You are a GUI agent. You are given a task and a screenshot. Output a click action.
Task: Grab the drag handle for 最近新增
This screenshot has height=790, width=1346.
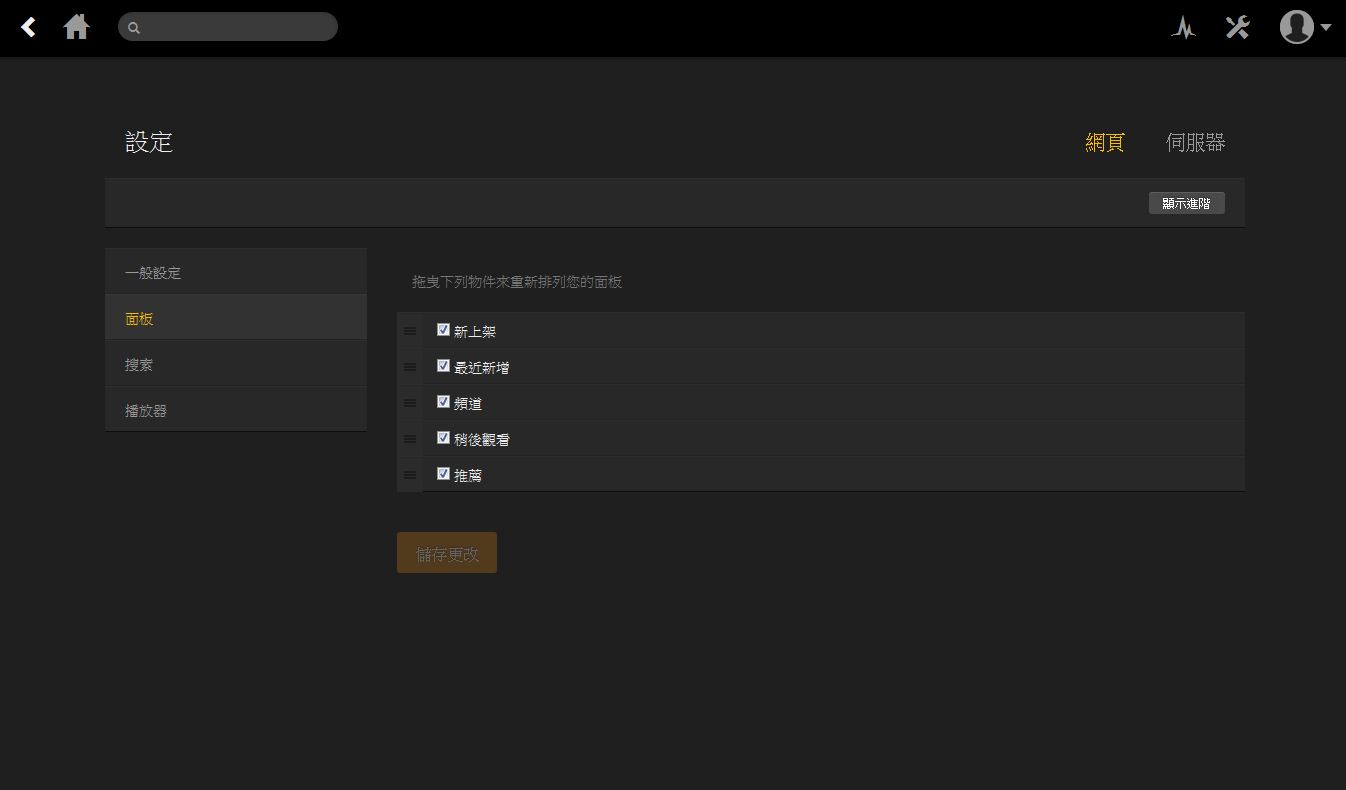[410, 367]
